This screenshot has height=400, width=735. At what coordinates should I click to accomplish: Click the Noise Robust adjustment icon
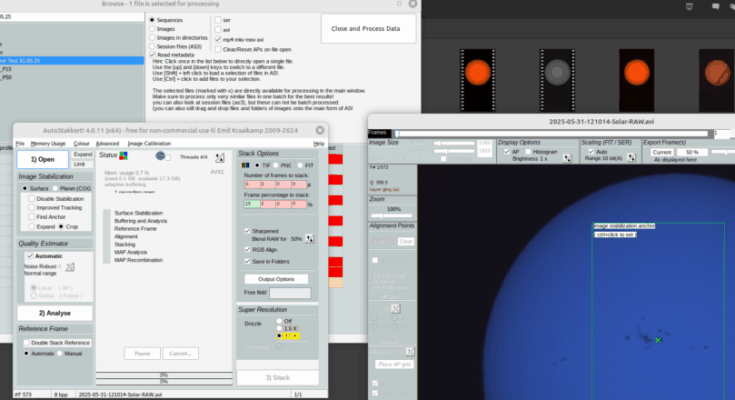(x=70, y=266)
